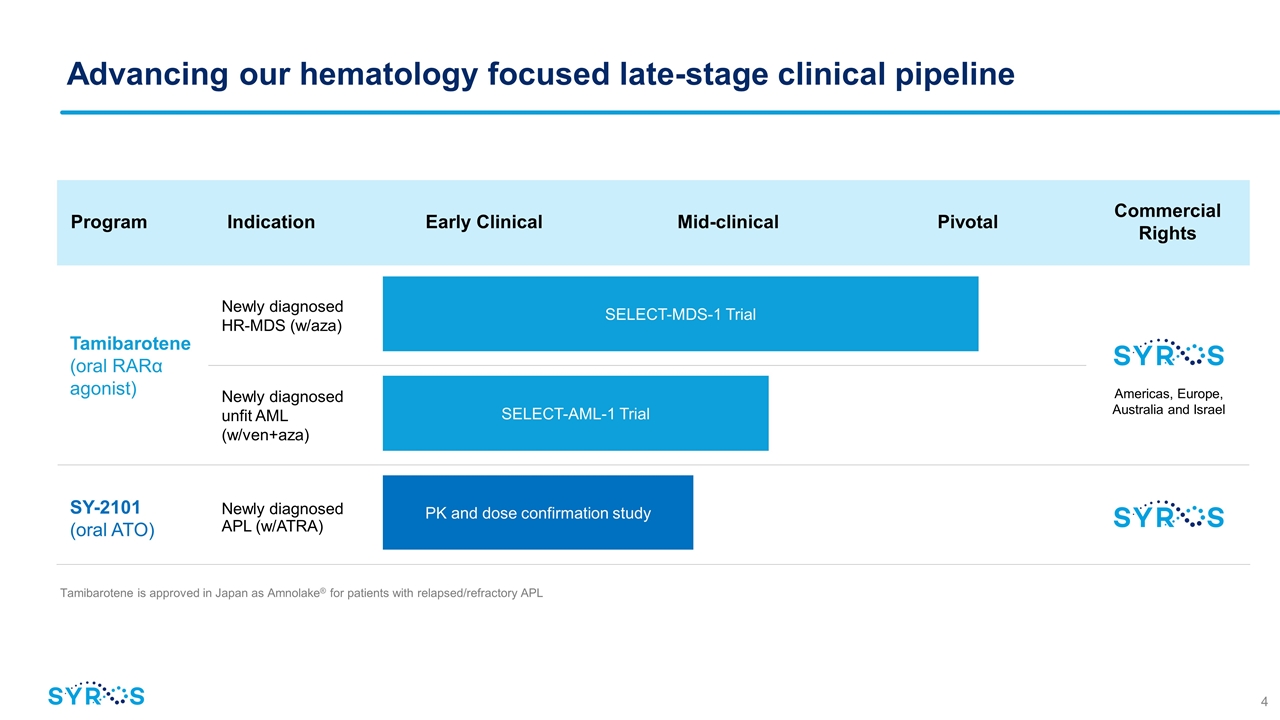Click the Tamibarotene program name
Screen dimensions: 1280x720
pyautogui.click(x=130, y=343)
